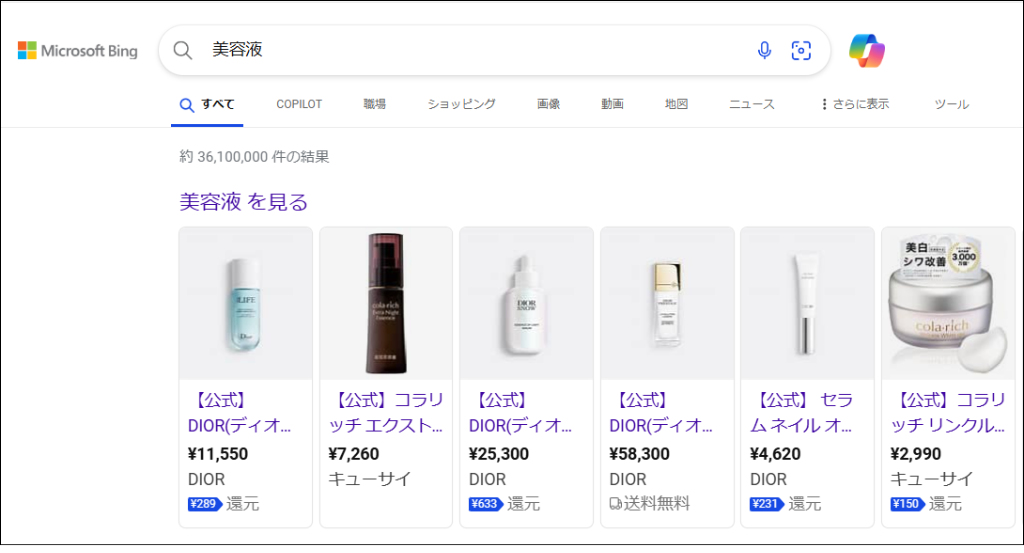Open コラリッチ リンクル product title link

pos(948,413)
